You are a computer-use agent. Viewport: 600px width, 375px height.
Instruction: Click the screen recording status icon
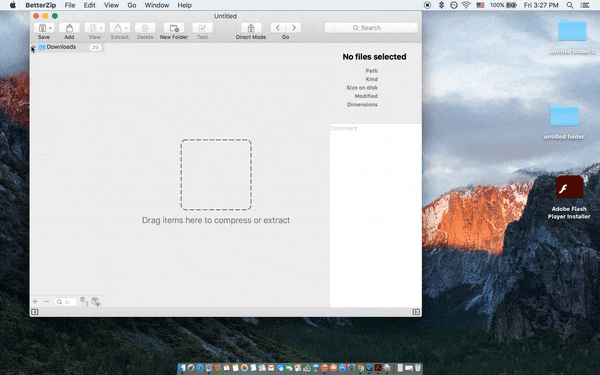coord(427,5)
